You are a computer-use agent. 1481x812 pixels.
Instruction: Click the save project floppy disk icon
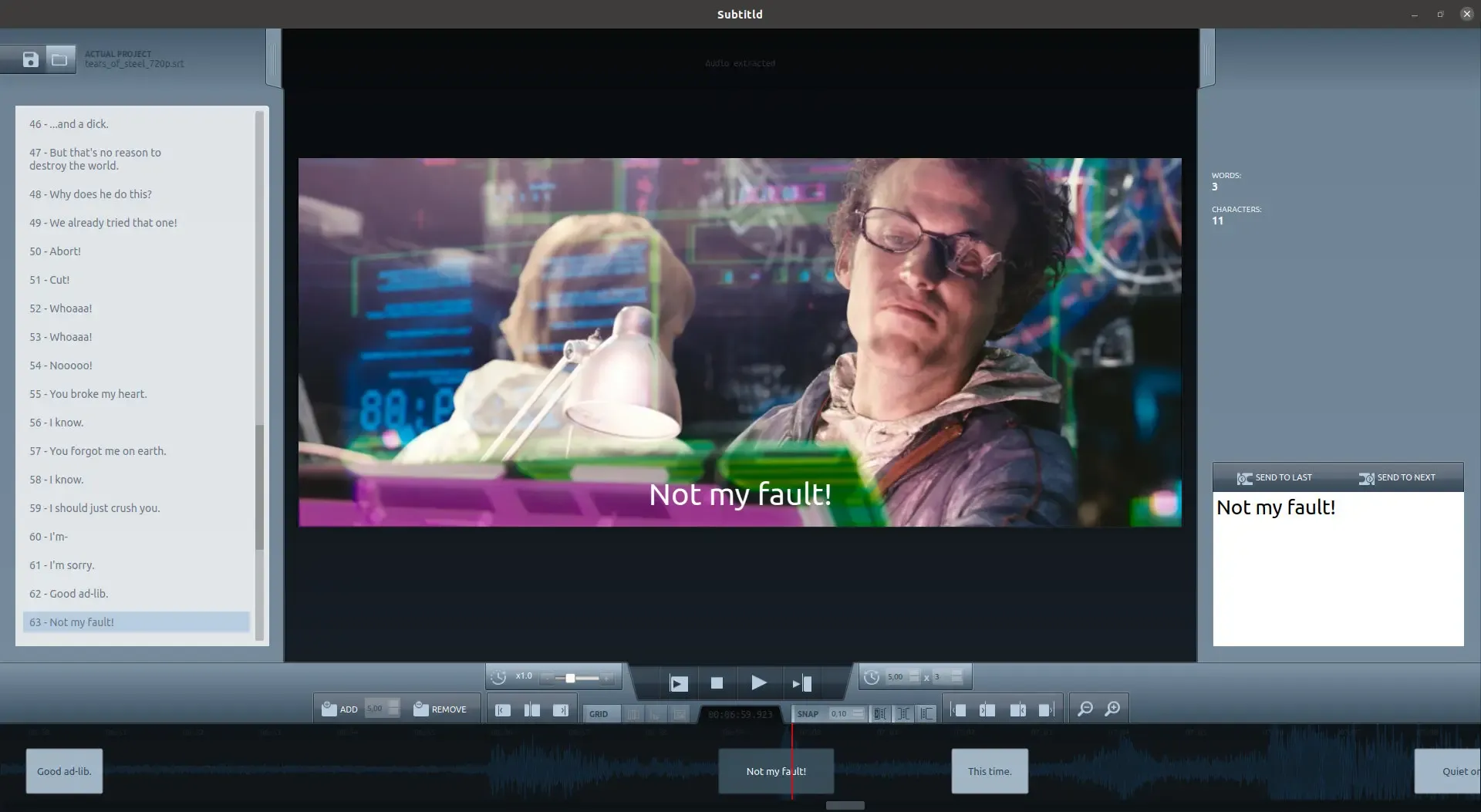[x=30, y=59]
